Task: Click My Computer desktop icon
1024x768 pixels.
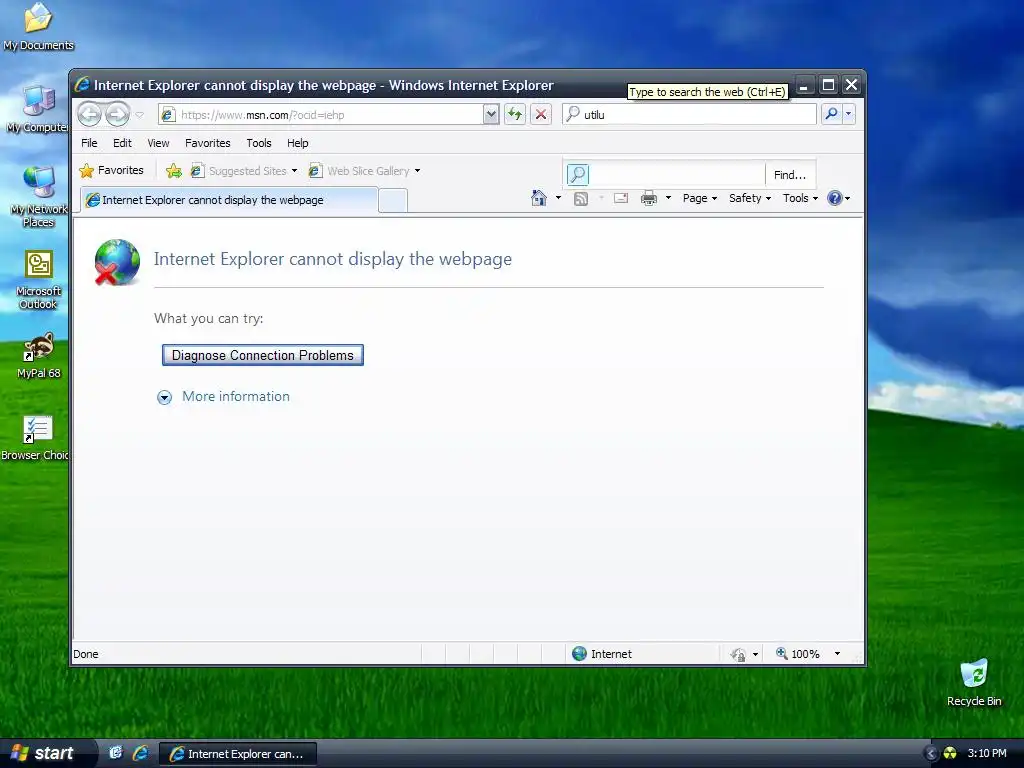Action: (x=37, y=109)
